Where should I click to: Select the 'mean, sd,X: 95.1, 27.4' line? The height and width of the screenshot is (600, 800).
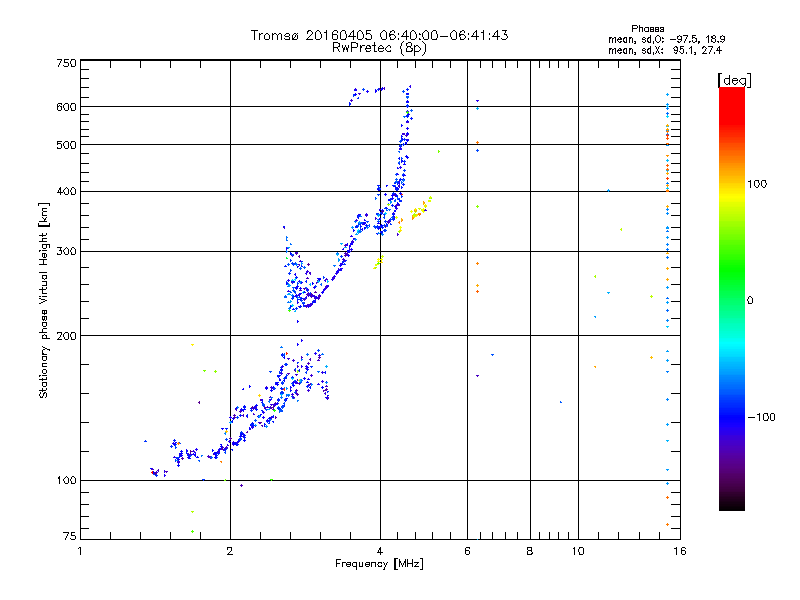tap(665, 50)
